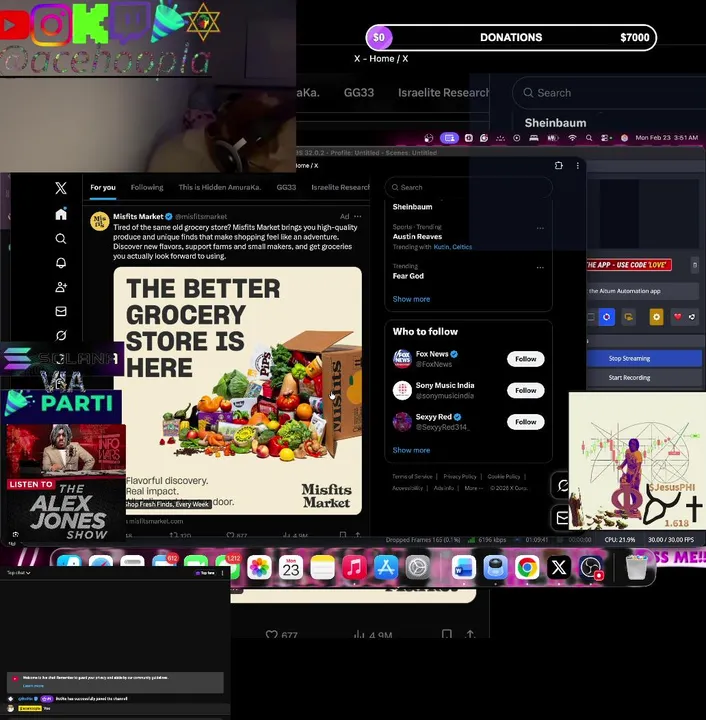
Task: Open the chat panel three-dot menu
Action: [223, 573]
